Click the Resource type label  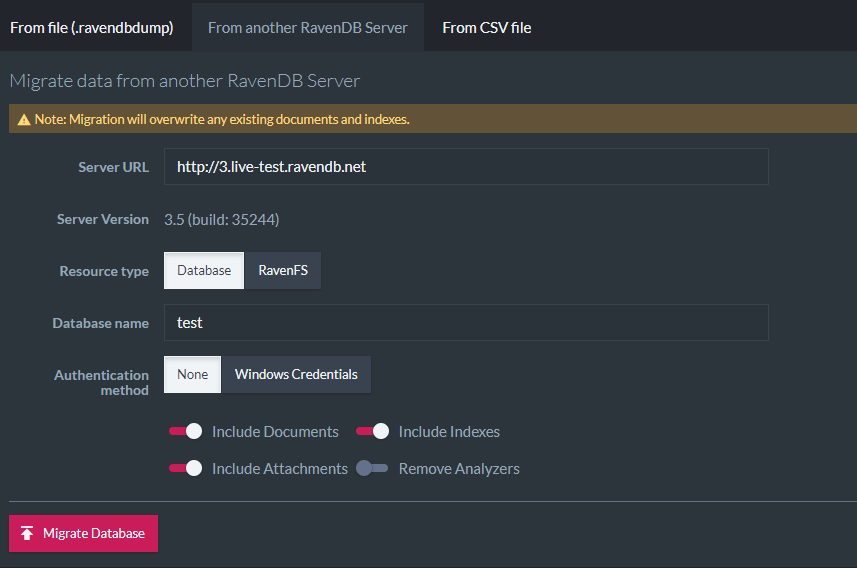pyautogui.click(x=104, y=271)
